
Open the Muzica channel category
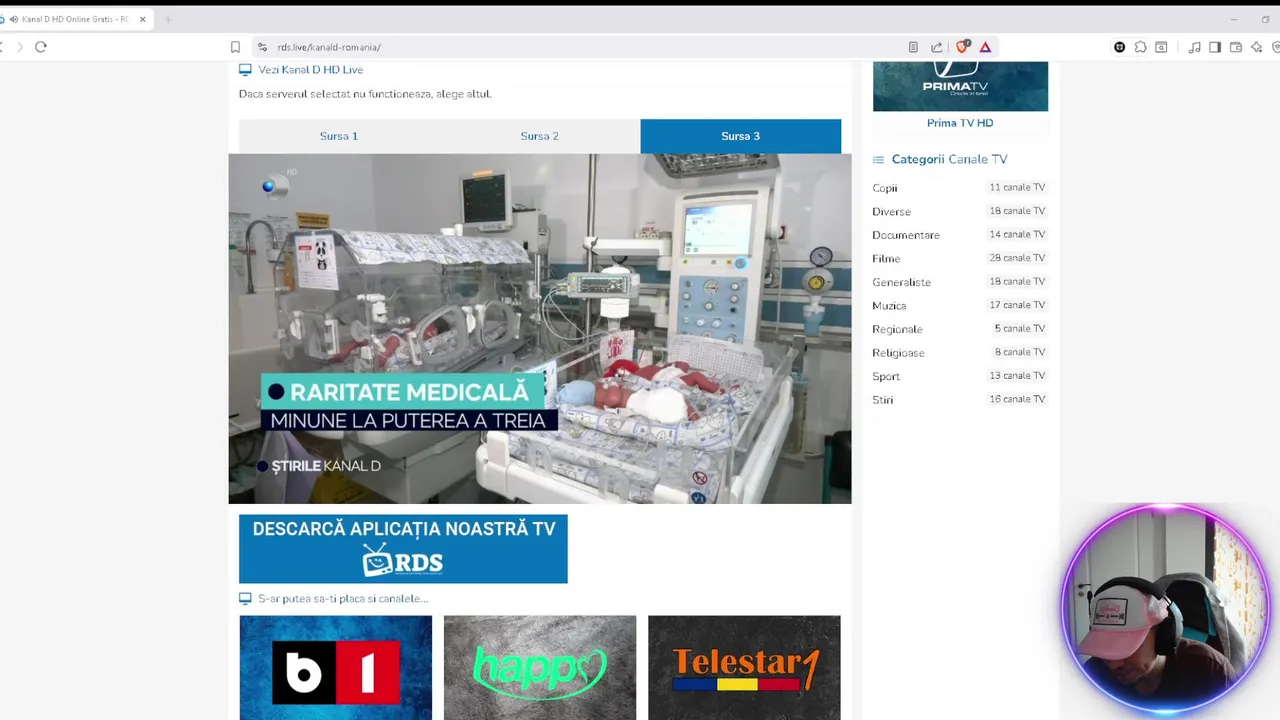tap(889, 306)
